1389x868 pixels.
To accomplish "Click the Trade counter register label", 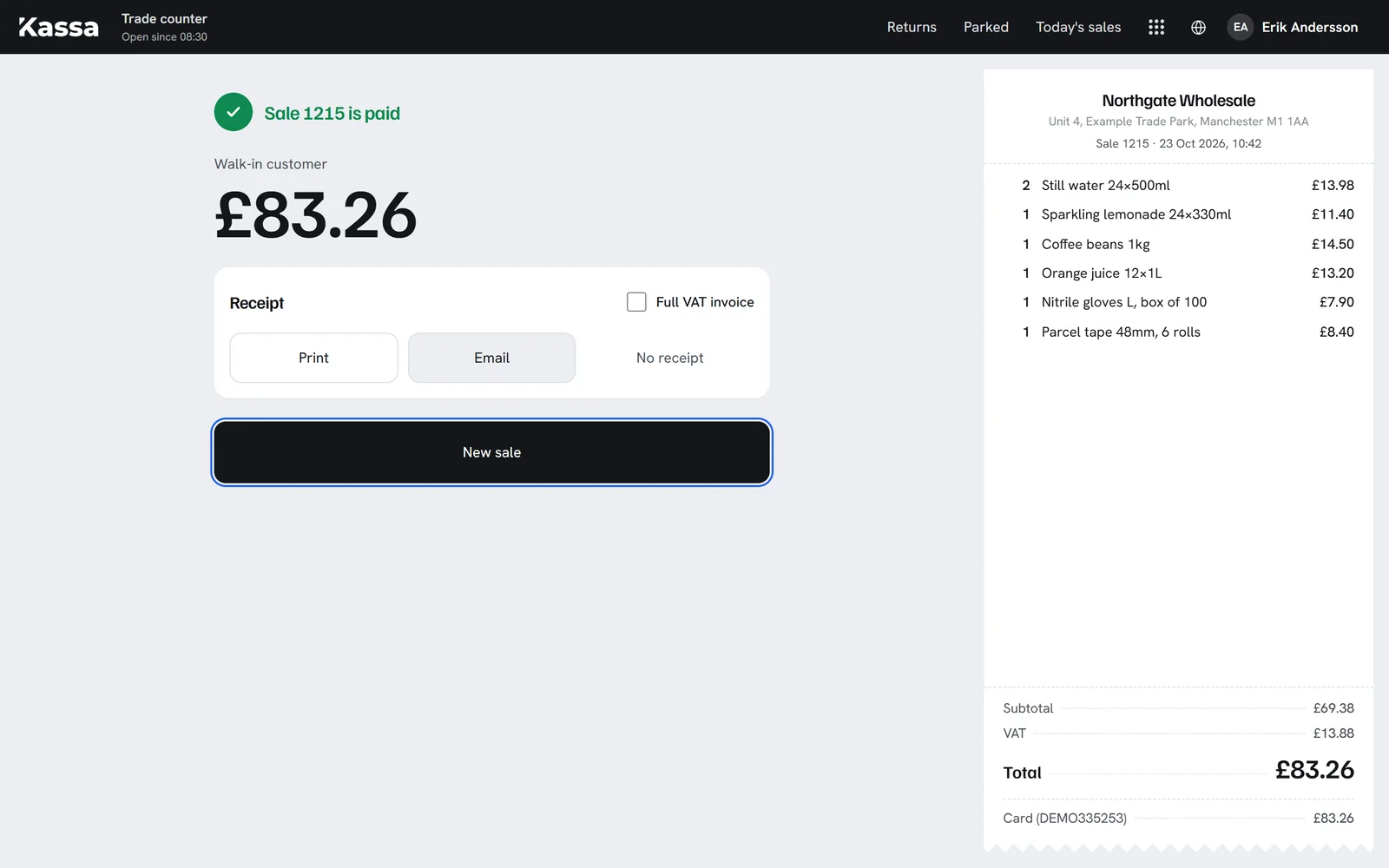I will click(164, 18).
